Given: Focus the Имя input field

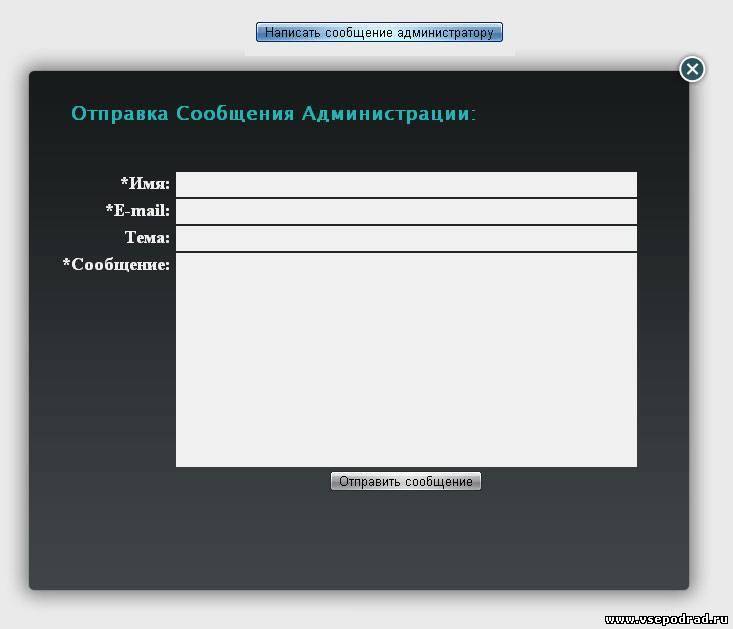Looking at the screenshot, I should click(406, 184).
